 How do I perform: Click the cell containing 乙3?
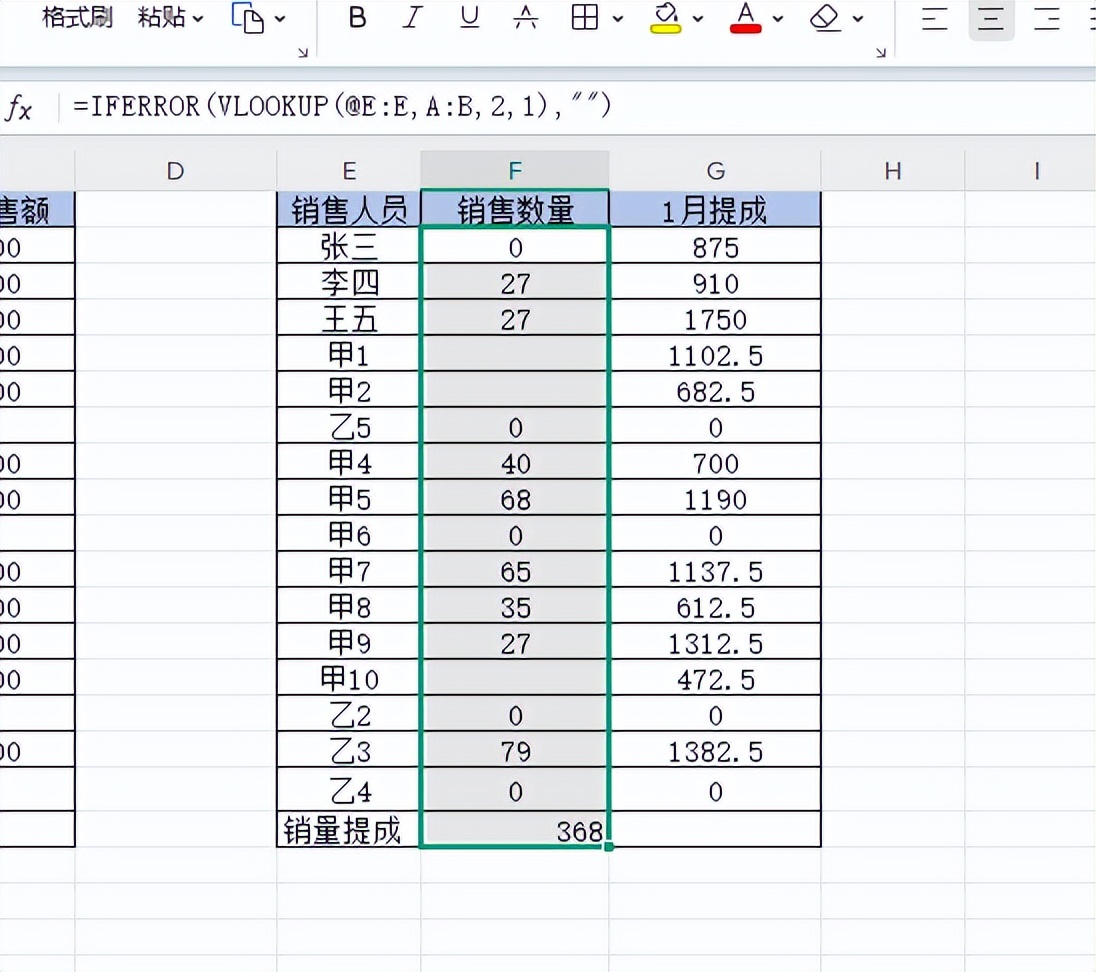(x=349, y=750)
